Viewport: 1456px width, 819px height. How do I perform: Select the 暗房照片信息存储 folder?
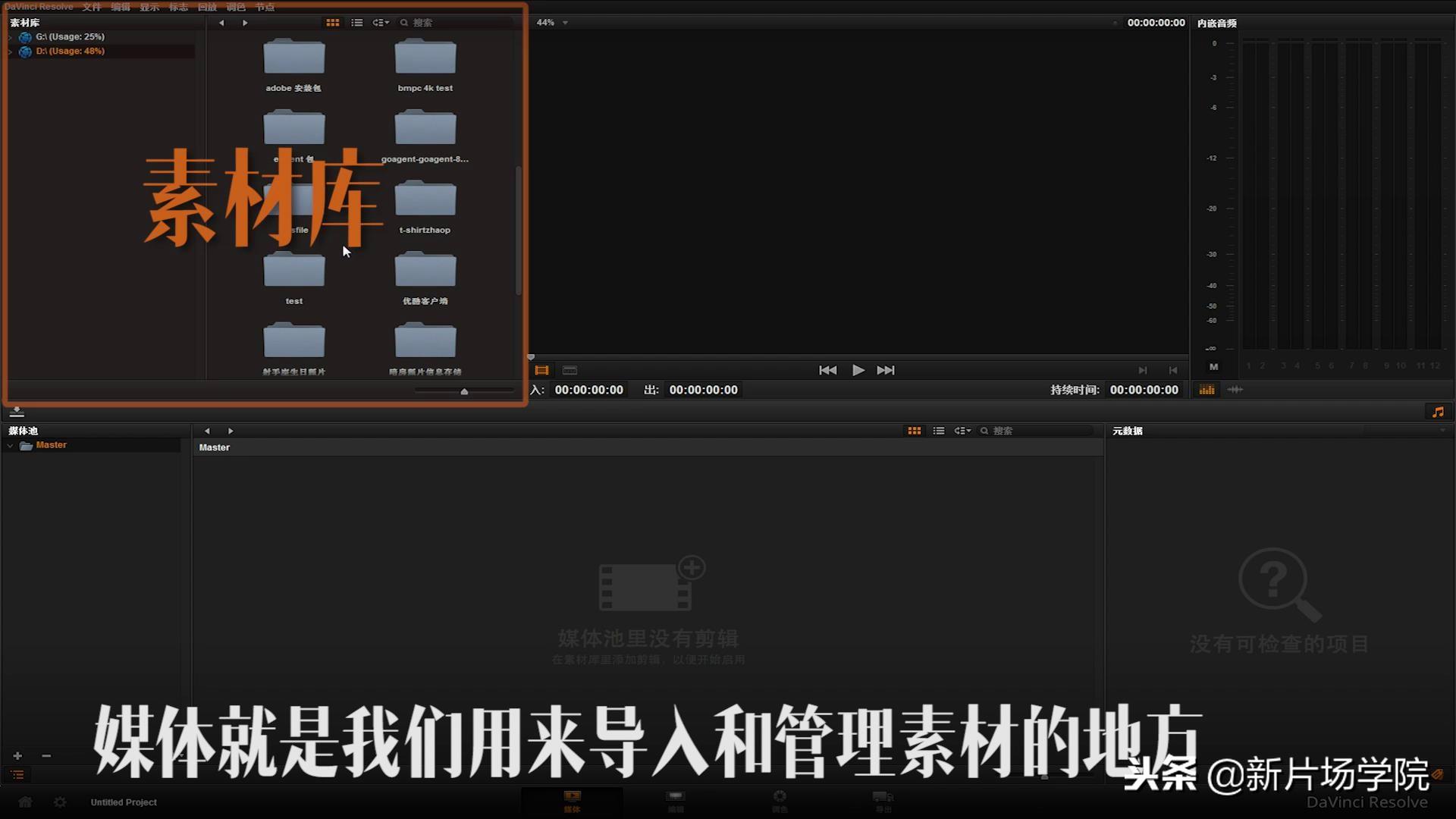pyautogui.click(x=425, y=349)
